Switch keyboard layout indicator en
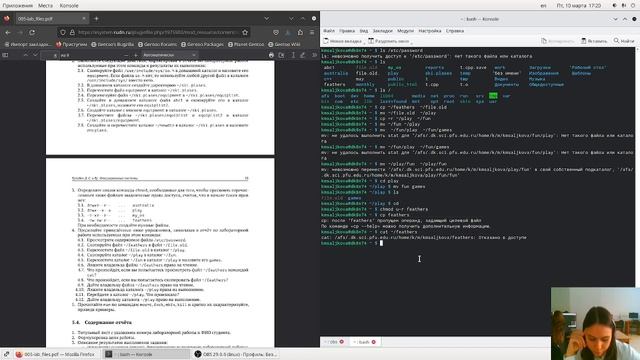The height and width of the screenshot is (360, 640). pyautogui.click(x=543, y=6)
